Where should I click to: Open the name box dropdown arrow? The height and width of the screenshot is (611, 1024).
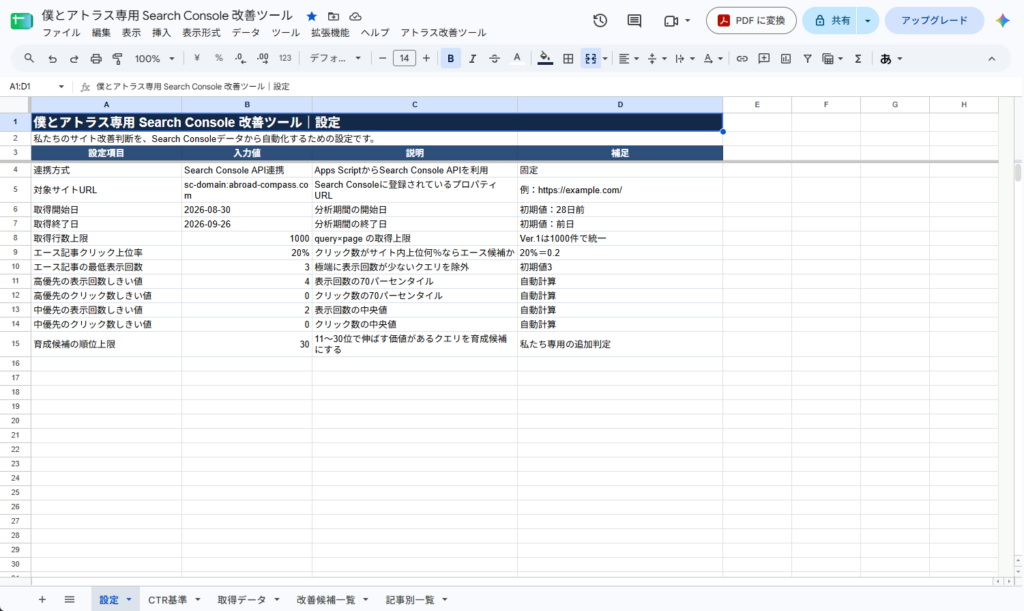click(x=61, y=86)
